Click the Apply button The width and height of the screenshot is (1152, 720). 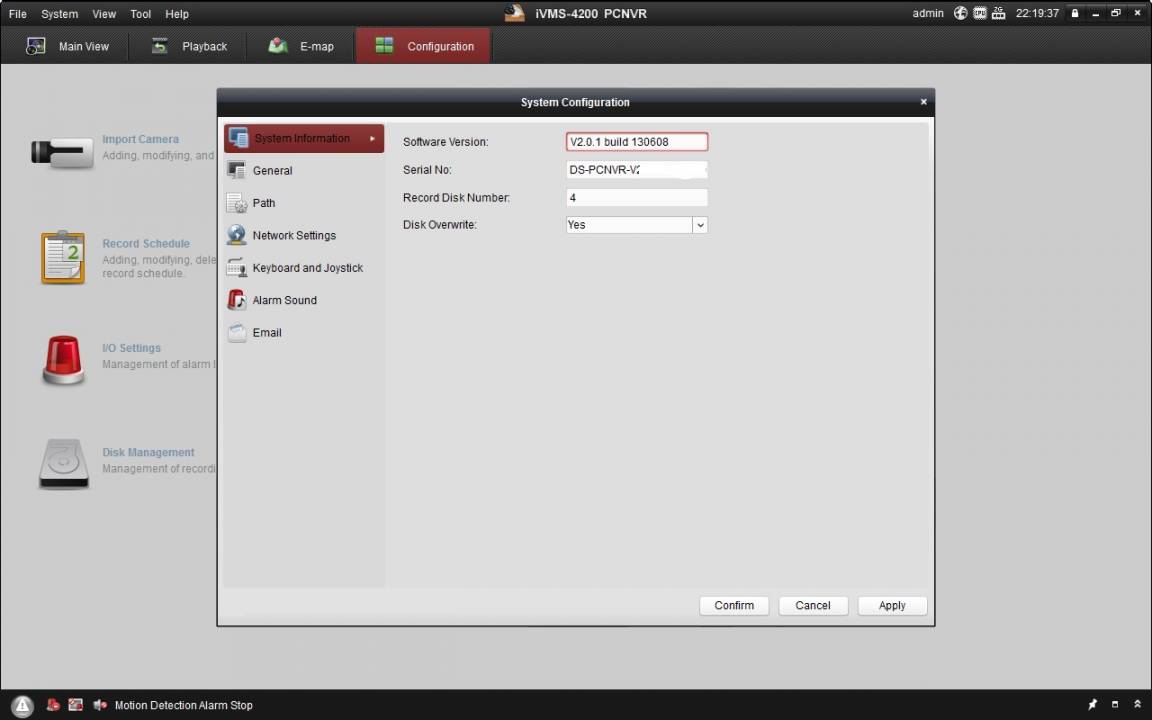(892, 605)
